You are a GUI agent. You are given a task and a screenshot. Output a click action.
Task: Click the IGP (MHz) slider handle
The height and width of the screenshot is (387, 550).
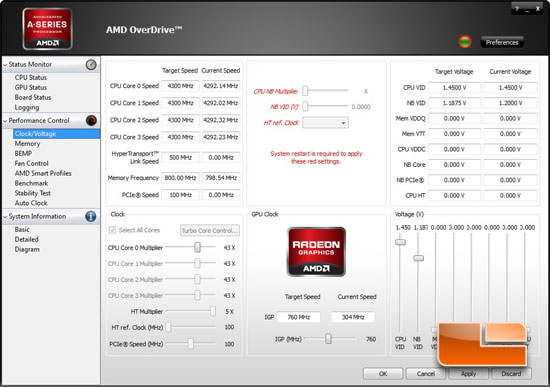(328, 339)
